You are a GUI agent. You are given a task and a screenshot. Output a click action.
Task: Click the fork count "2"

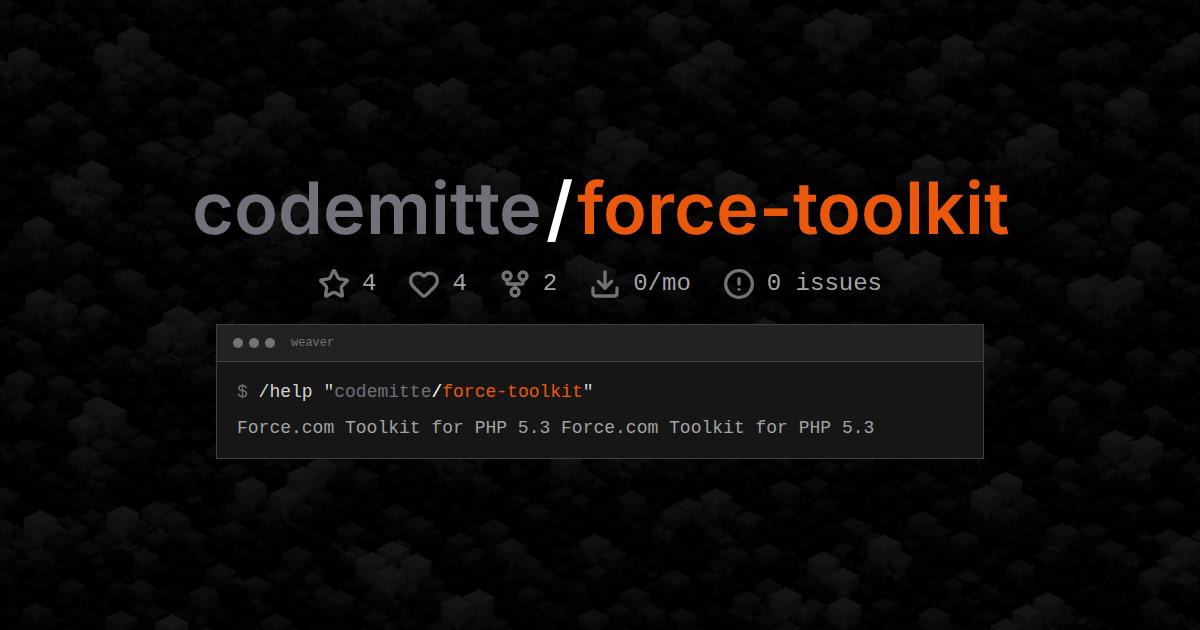(549, 283)
